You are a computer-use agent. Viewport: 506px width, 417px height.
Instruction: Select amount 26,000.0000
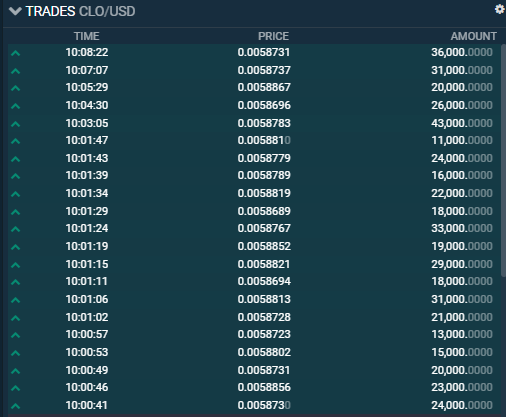point(462,105)
